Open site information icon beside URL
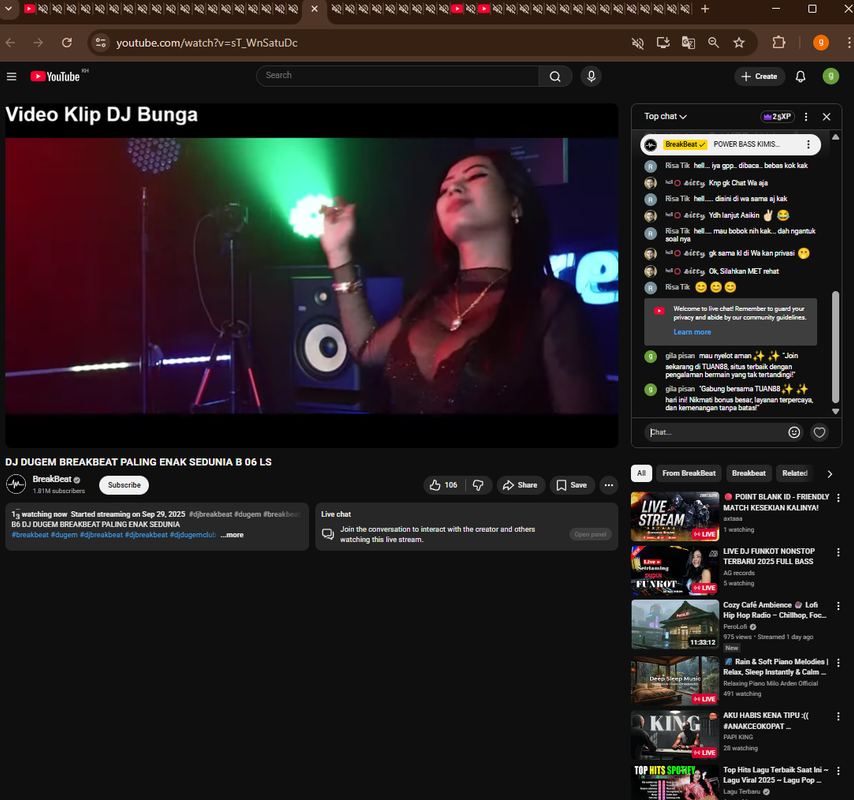Viewport: 854px width, 800px height. coord(101,42)
